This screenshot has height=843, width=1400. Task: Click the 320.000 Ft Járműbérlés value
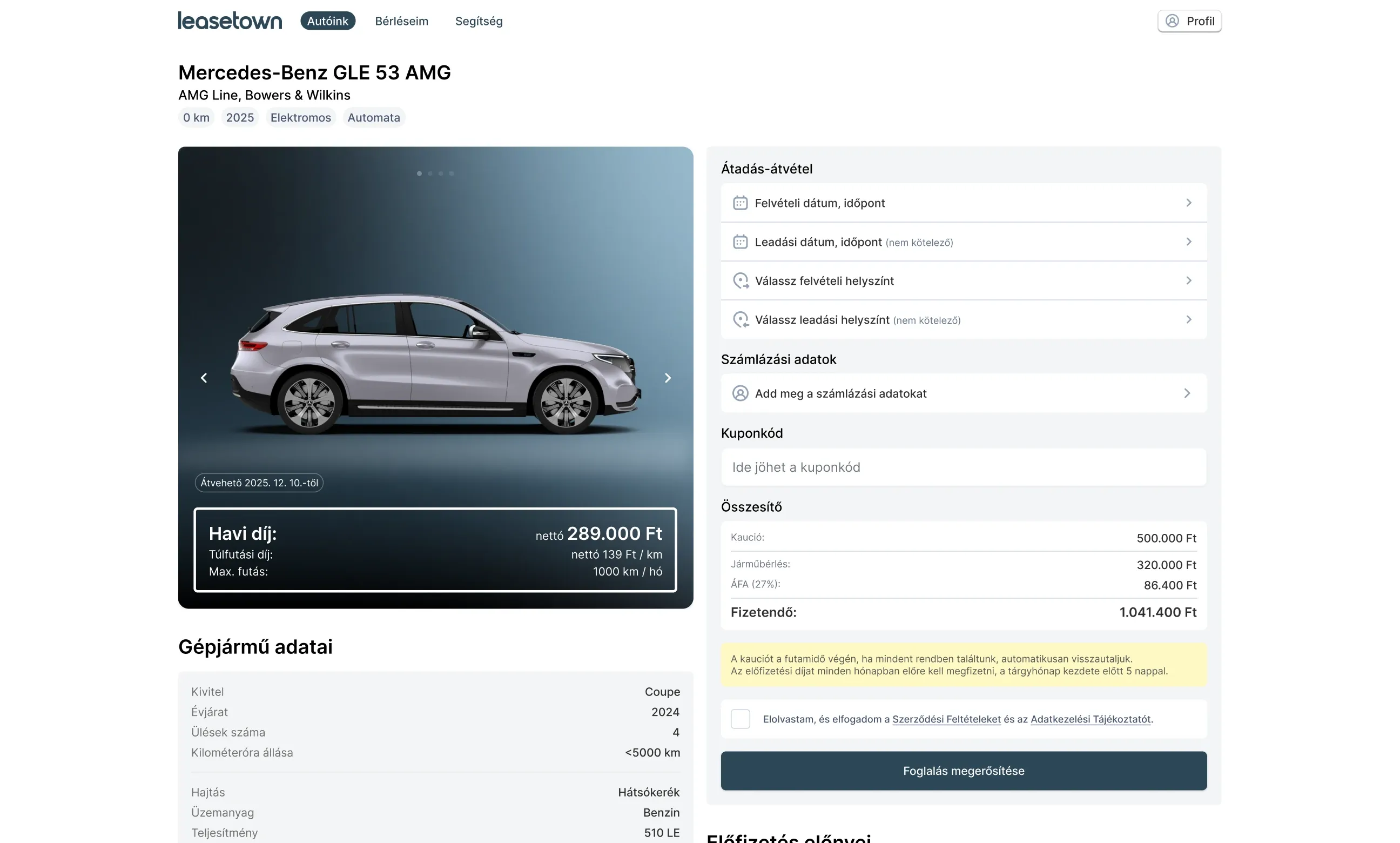point(1166,565)
